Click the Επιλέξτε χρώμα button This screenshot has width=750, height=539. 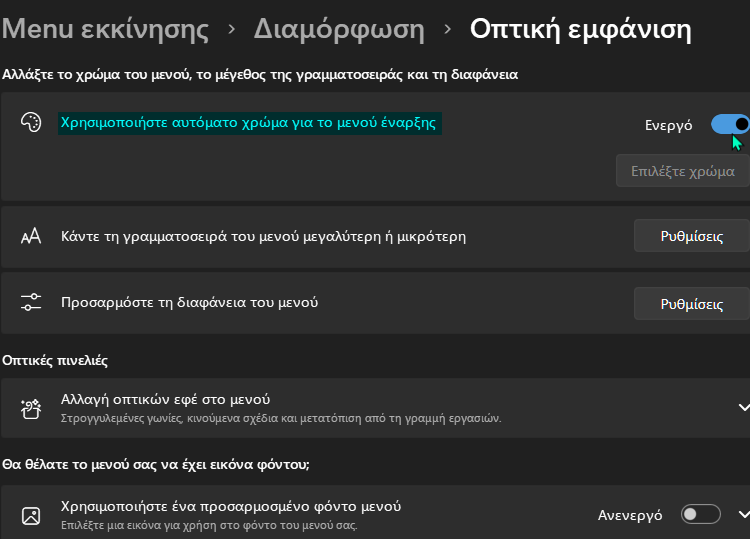pyautogui.click(x=683, y=171)
